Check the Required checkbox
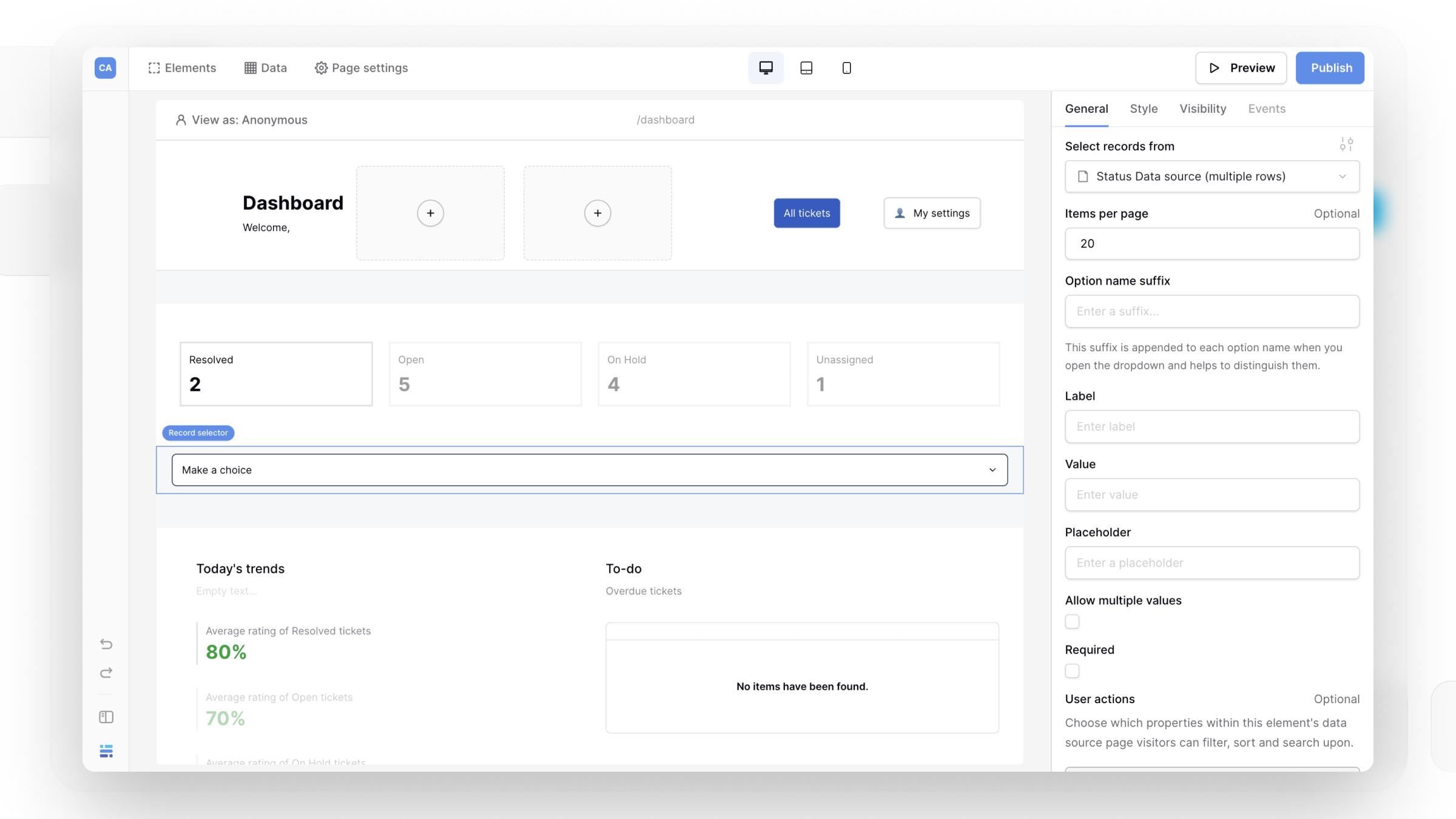 coord(1072,671)
